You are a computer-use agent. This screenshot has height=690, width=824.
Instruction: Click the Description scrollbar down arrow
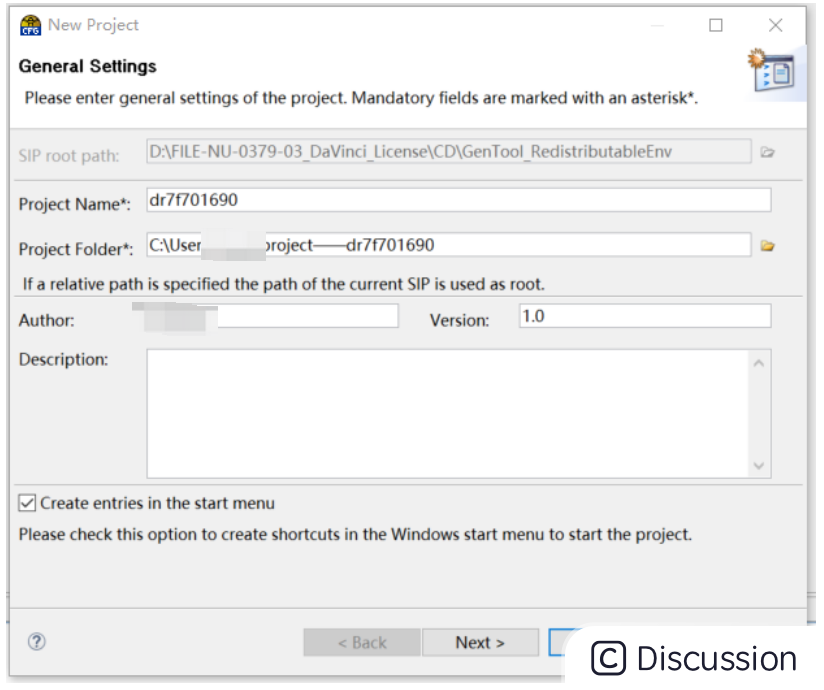[759, 463]
